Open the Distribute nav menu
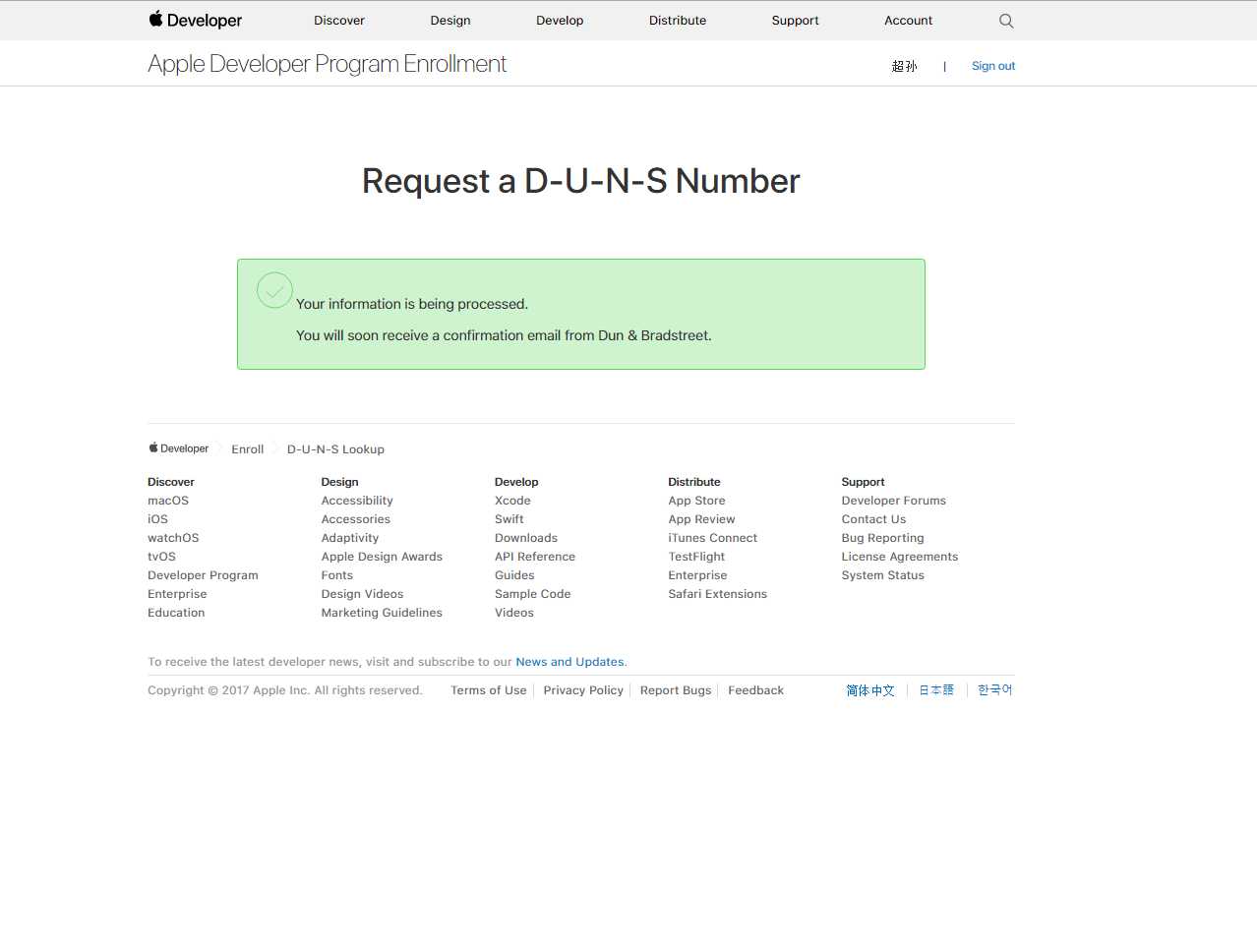Viewport: 1257px width, 952px height. 678,21
